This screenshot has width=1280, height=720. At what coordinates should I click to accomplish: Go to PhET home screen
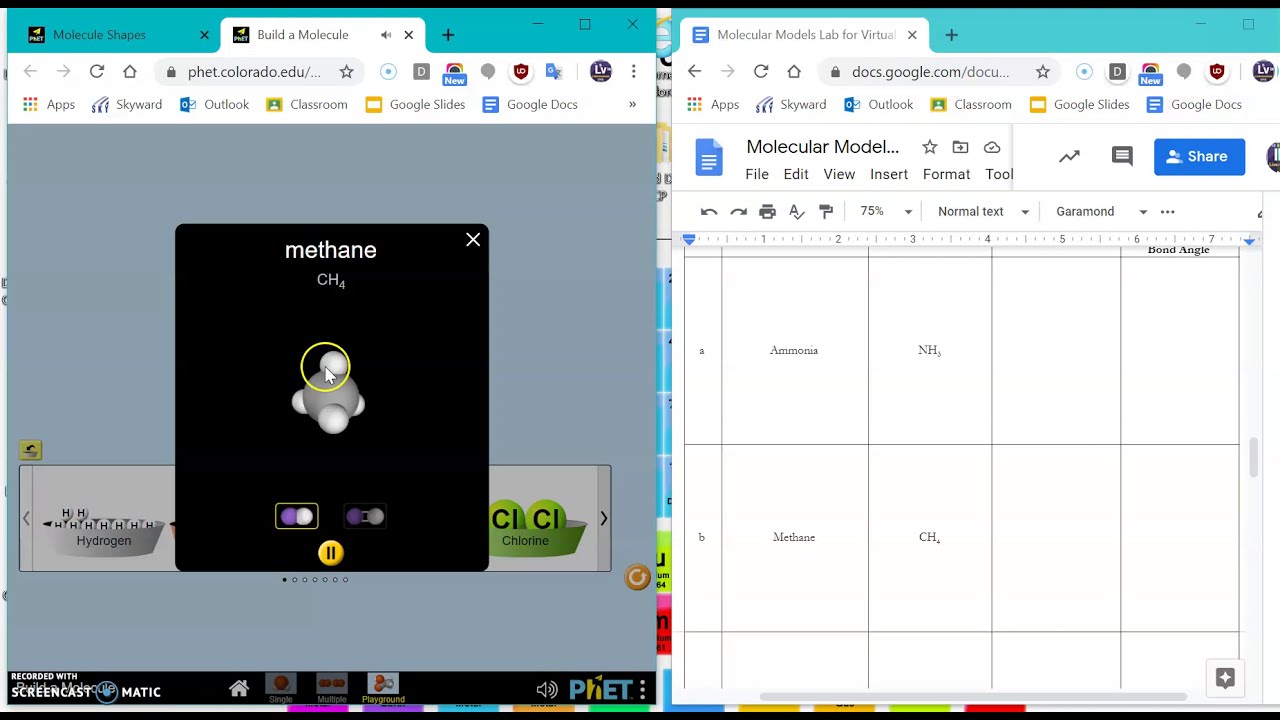pyautogui.click(x=238, y=689)
